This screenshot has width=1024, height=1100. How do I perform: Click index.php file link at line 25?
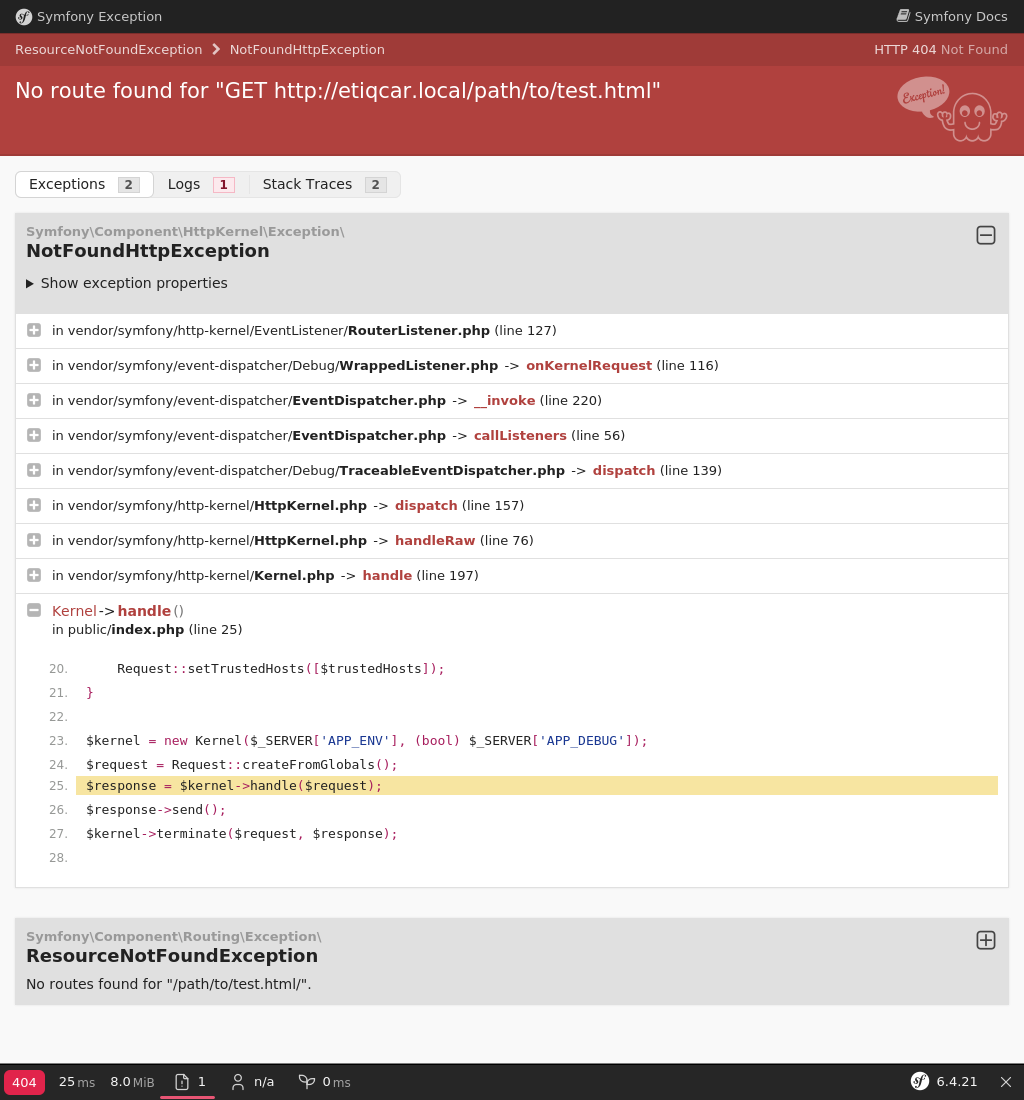[147, 630]
